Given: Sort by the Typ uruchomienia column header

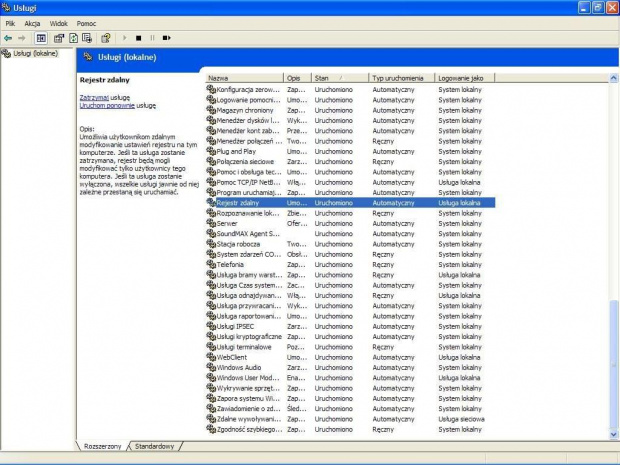Looking at the screenshot, I should (398, 77).
